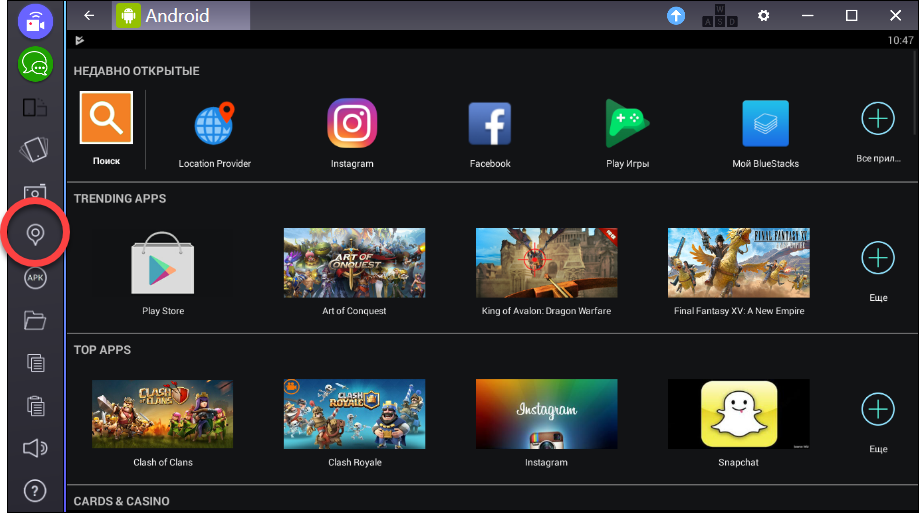
Task: Click the TOP APPS heading
Action: pos(102,350)
